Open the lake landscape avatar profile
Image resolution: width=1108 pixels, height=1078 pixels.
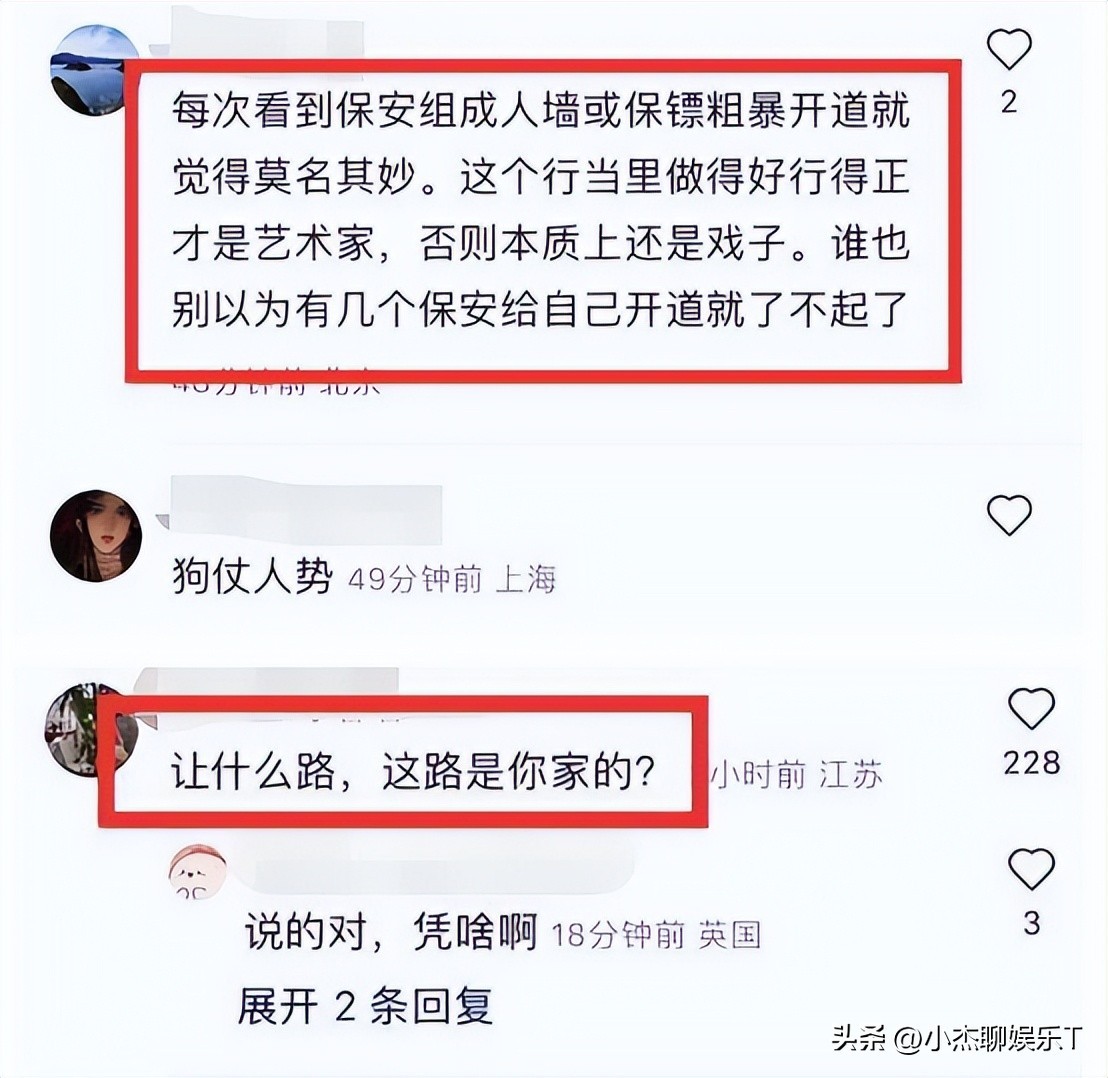point(94,70)
